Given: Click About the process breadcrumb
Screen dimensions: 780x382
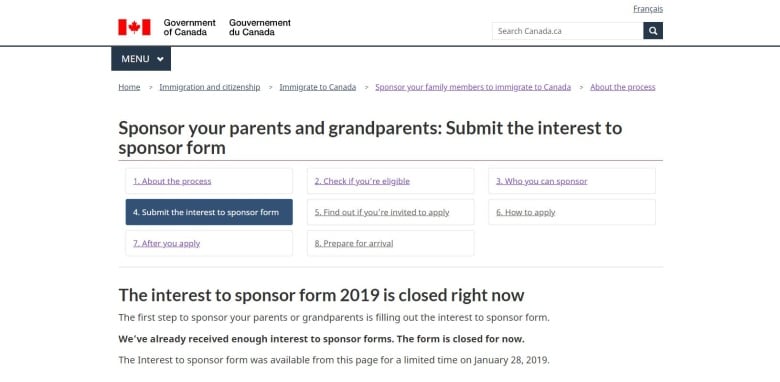Looking at the screenshot, I should (x=623, y=87).
